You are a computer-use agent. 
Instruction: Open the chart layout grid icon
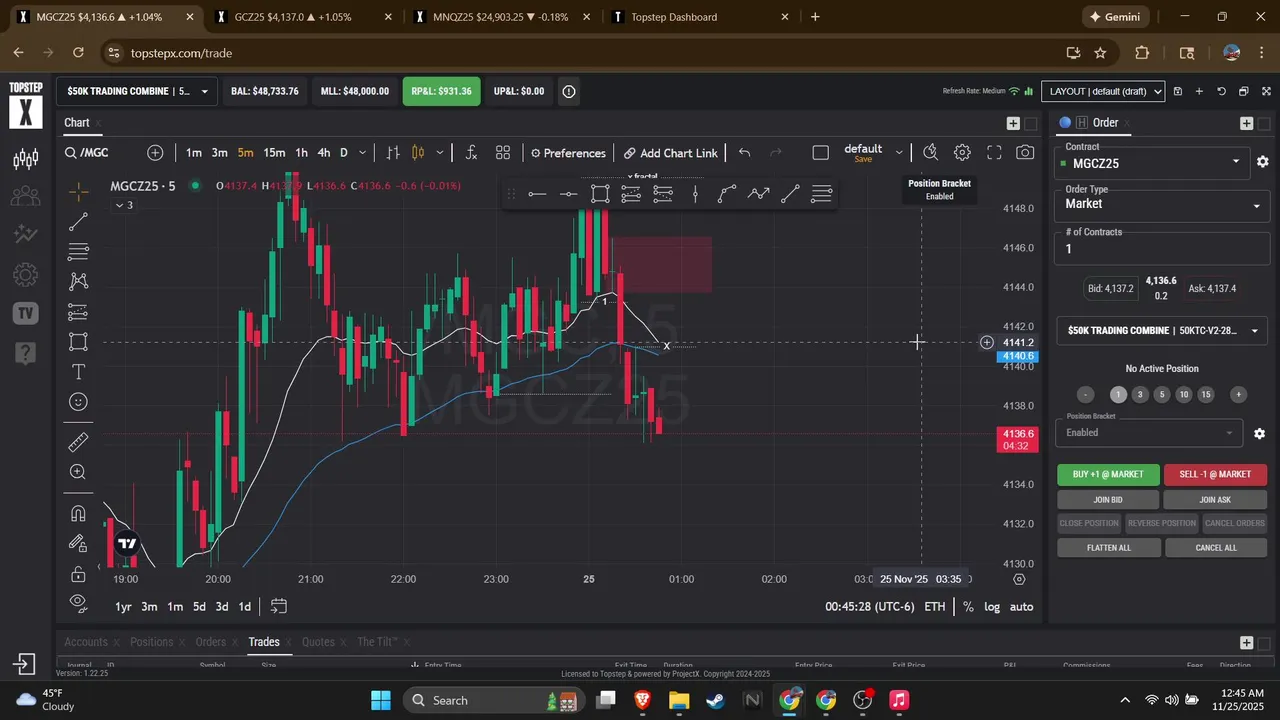click(x=503, y=153)
